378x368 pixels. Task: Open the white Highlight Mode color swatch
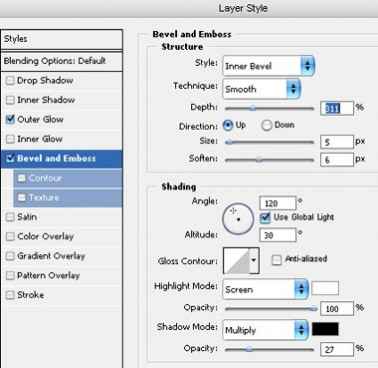[x=325, y=288]
